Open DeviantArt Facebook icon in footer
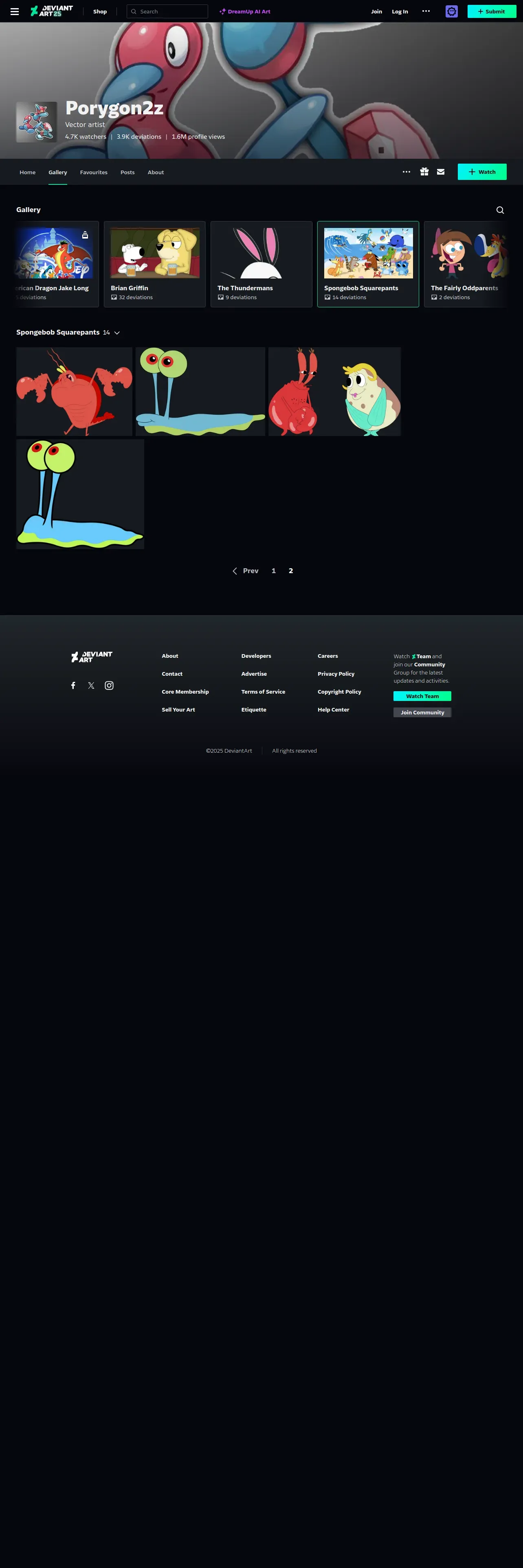Screen dimensions: 523x1568 tap(73, 685)
